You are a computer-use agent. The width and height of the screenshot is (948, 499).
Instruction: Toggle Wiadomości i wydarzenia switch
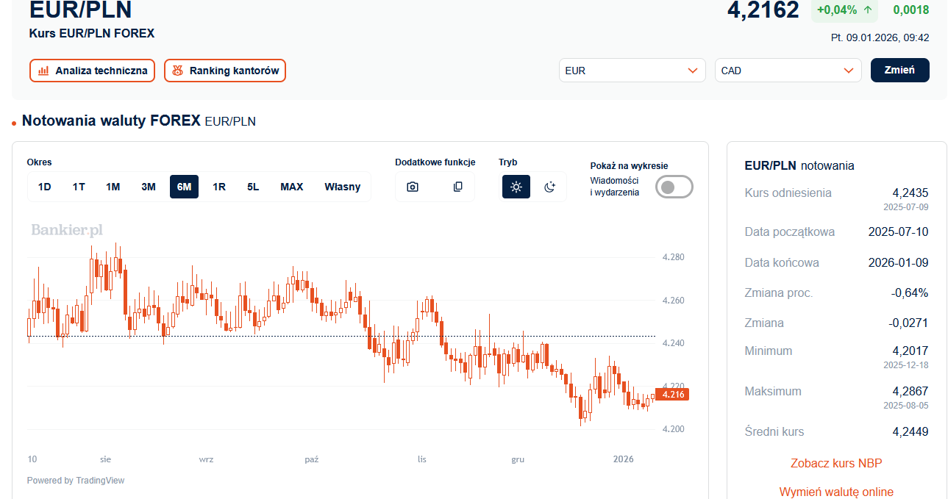(x=674, y=187)
